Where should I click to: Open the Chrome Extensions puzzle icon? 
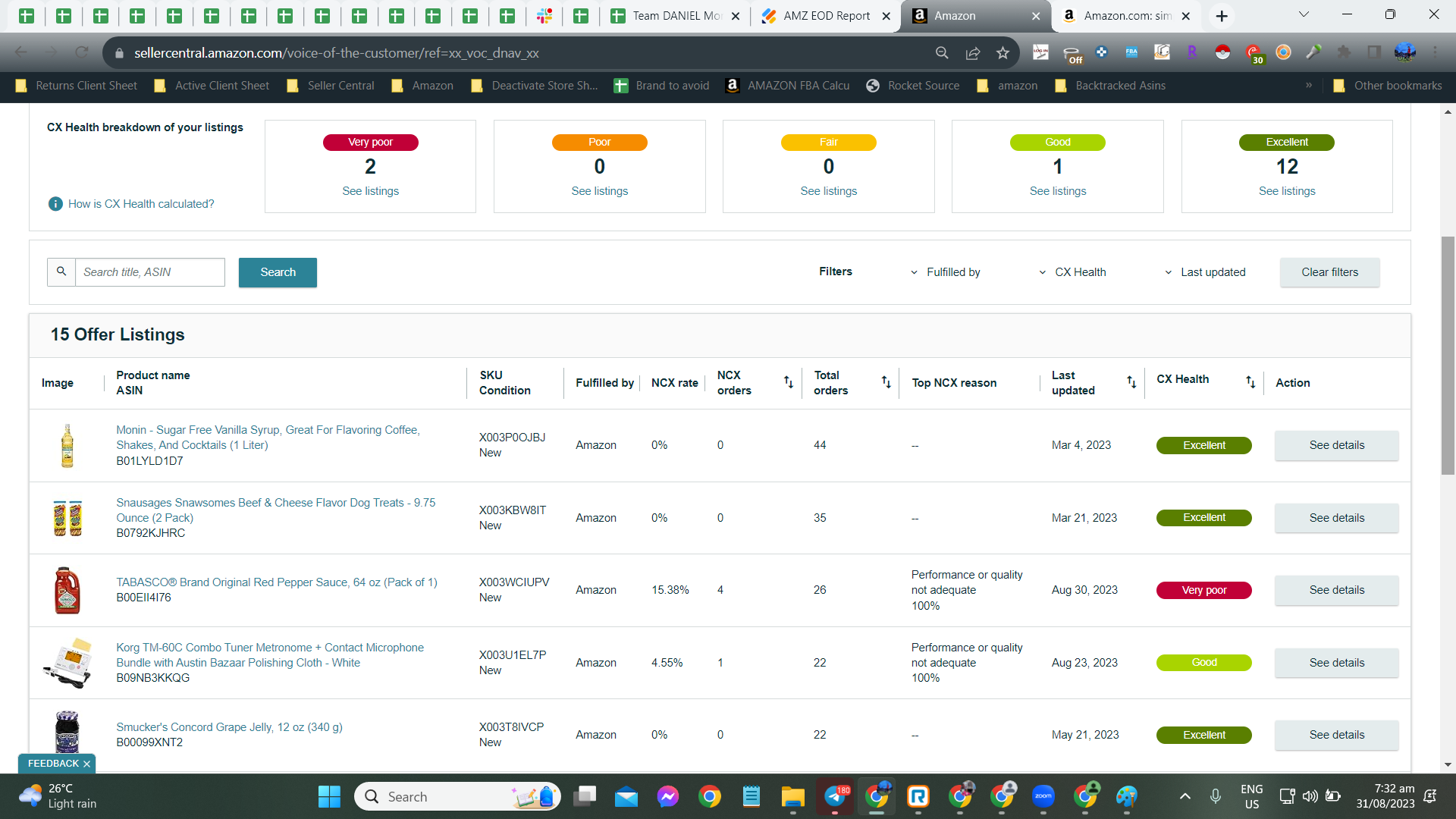1344,52
